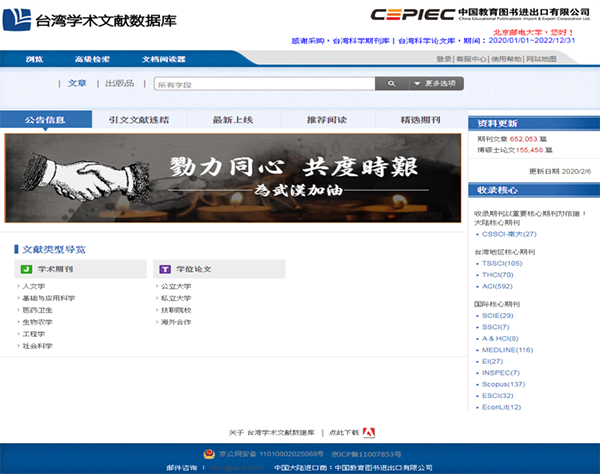
Task: Select 文章 search type
Action: 77,84
